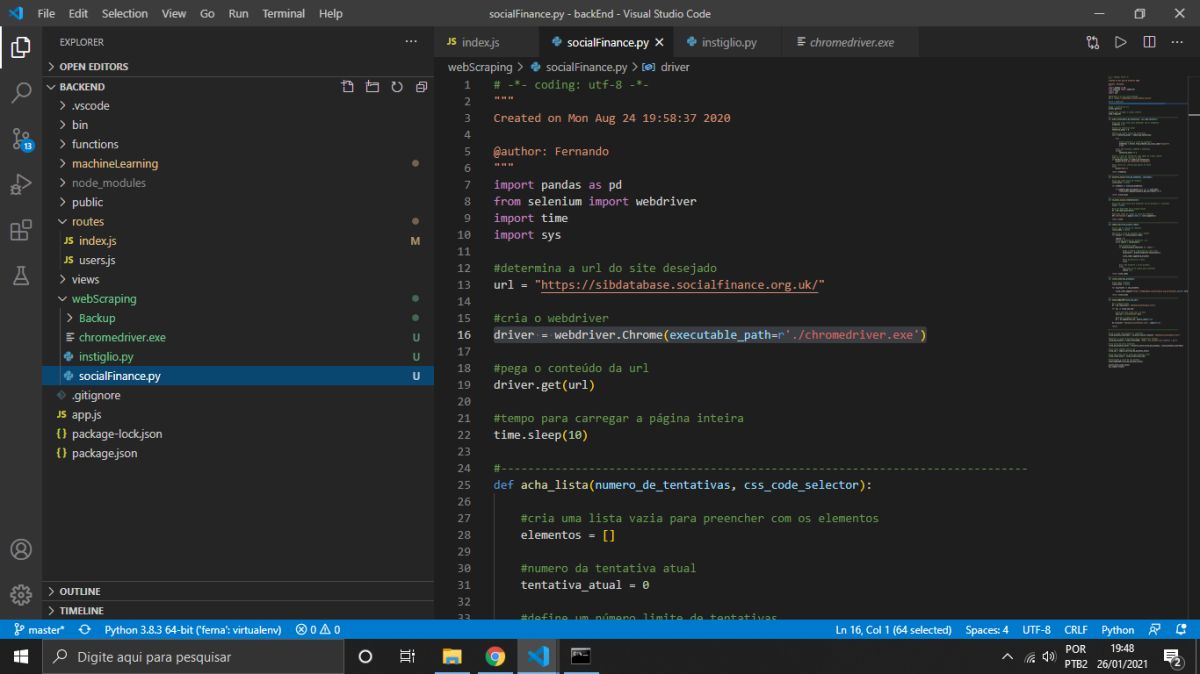Viewport: 1200px width, 674px height.
Task: Expand the machineLearning folder
Action: coord(114,164)
